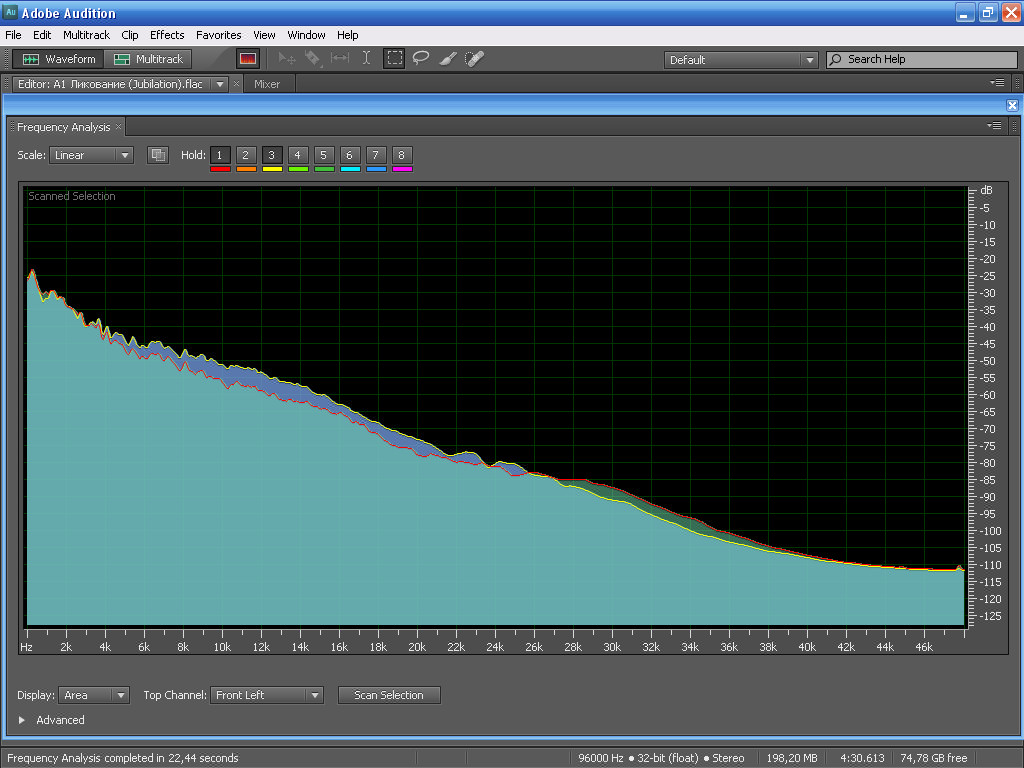1024x768 pixels.
Task: Switch to Waveform view
Action: [x=60, y=59]
